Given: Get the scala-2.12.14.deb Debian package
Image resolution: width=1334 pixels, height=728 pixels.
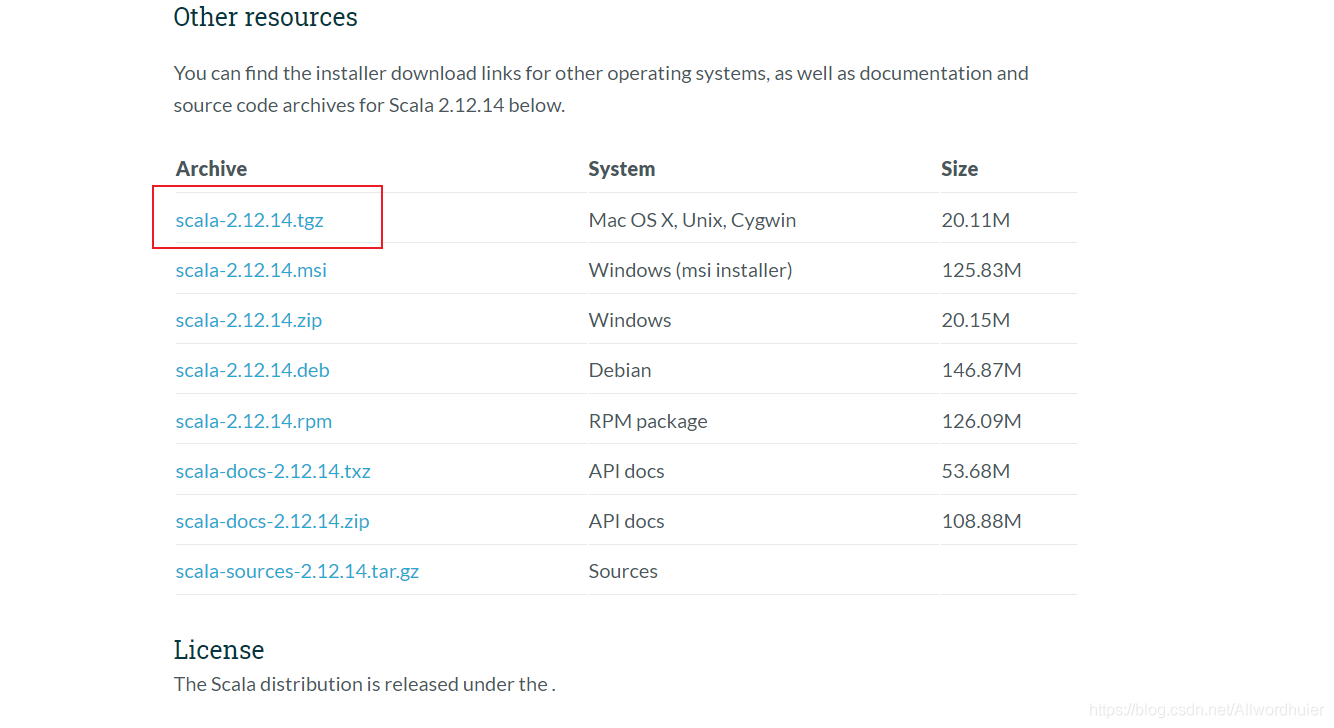Looking at the screenshot, I should [x=253, y=370].
